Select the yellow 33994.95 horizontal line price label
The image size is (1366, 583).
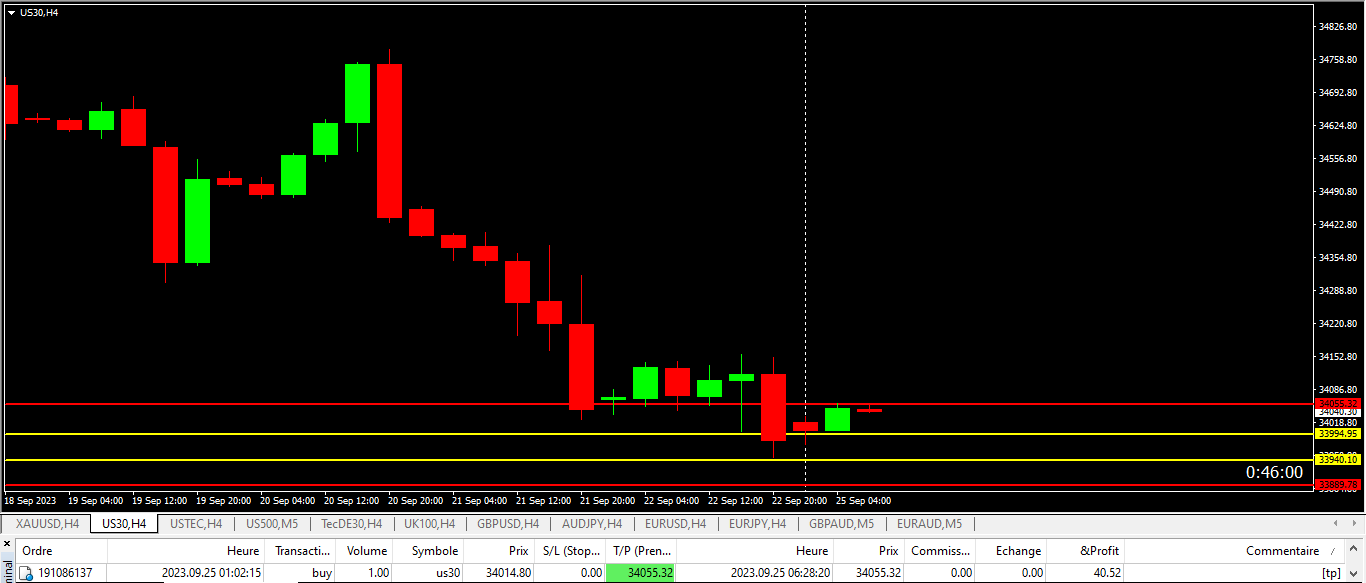coord(1338,434)
